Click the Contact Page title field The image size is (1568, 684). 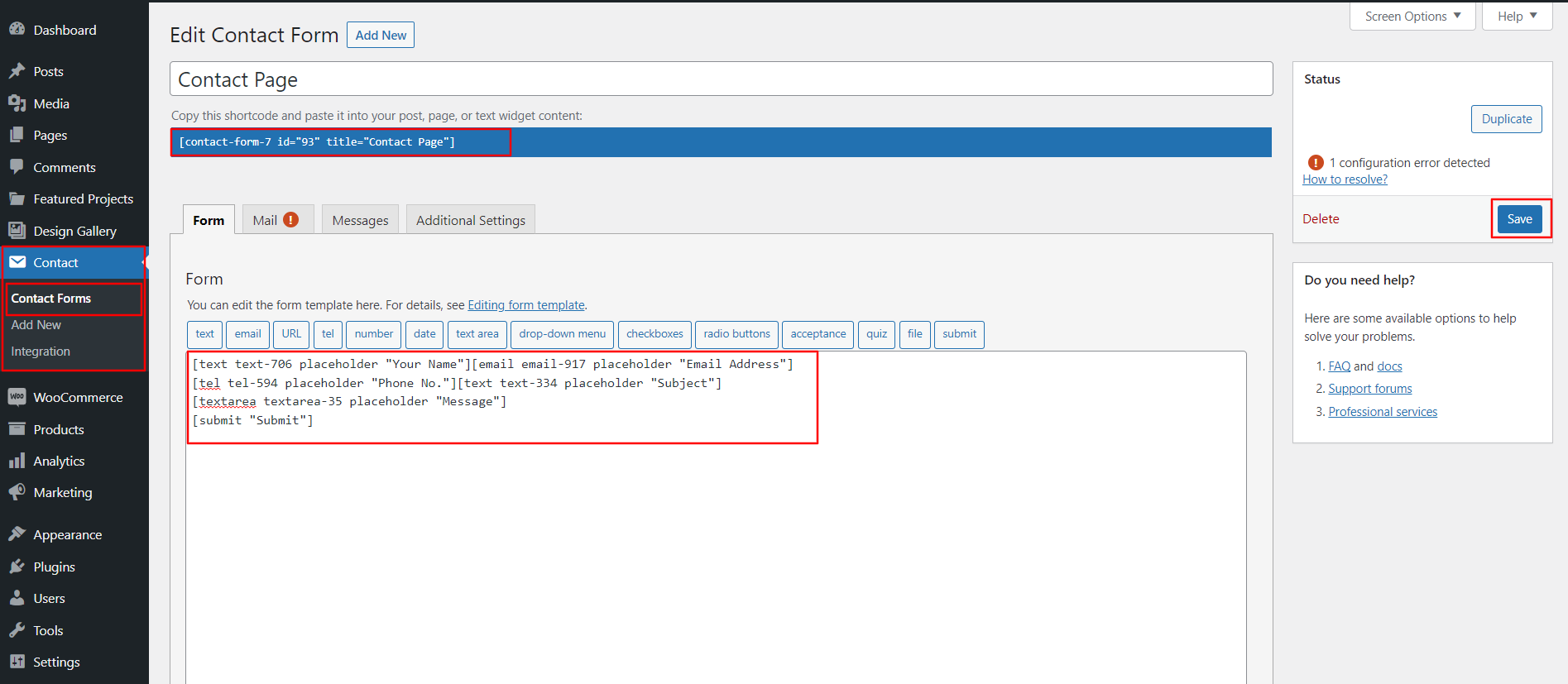721,79
